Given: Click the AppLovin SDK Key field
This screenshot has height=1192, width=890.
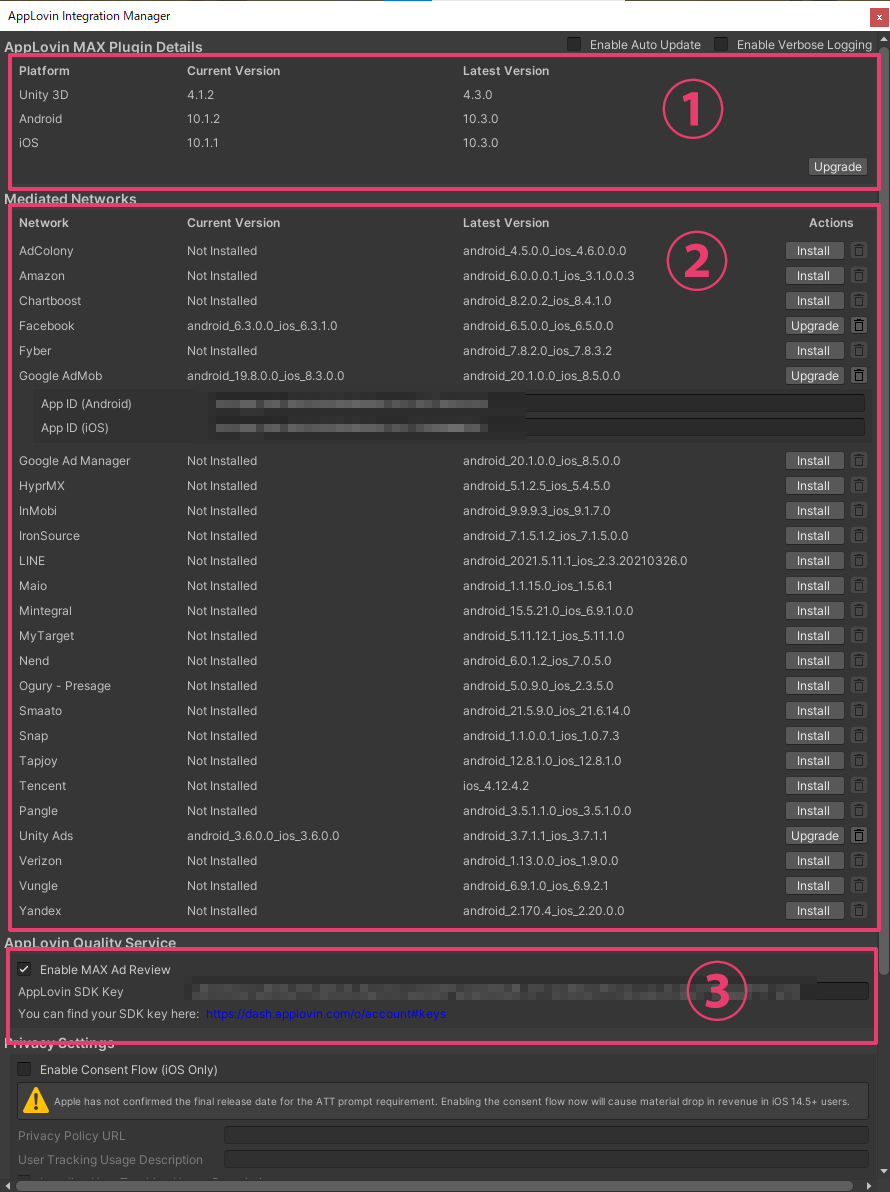Looking at the screenshot, I should coord(526,991).
